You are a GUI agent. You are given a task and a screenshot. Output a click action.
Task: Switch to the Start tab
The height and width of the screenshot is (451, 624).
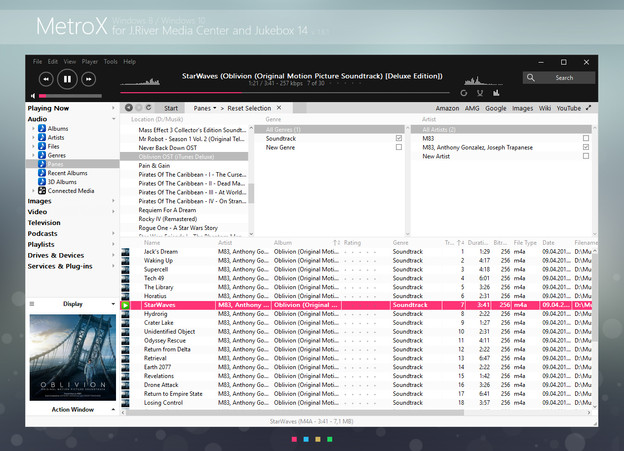(171, 108)
